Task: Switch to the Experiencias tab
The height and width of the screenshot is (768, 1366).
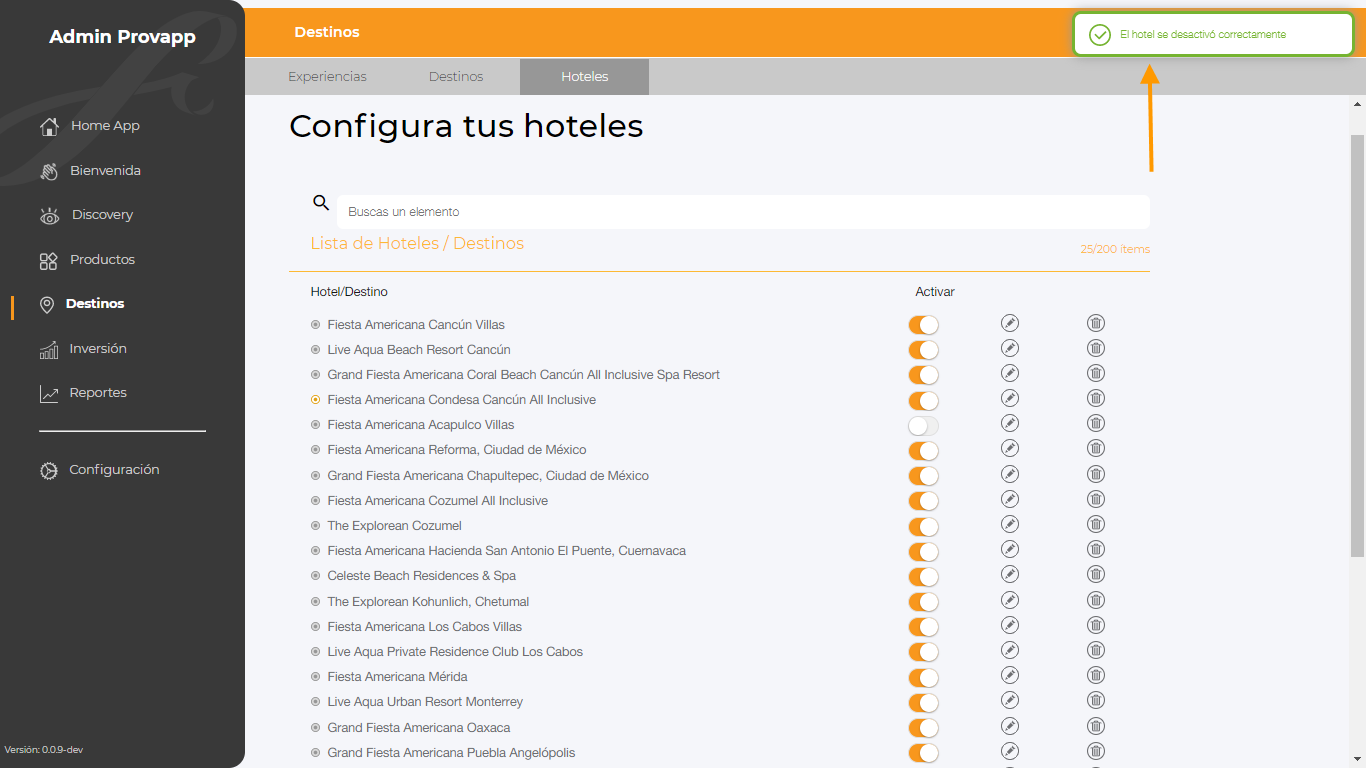Action: coord(327,77)
